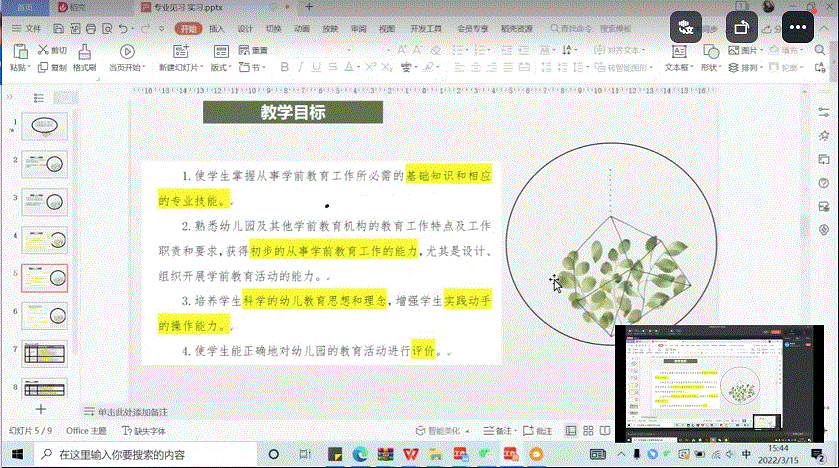Click the Paste clipboard icon
Screen dimensions: 839x468
(x=20, y=51)
